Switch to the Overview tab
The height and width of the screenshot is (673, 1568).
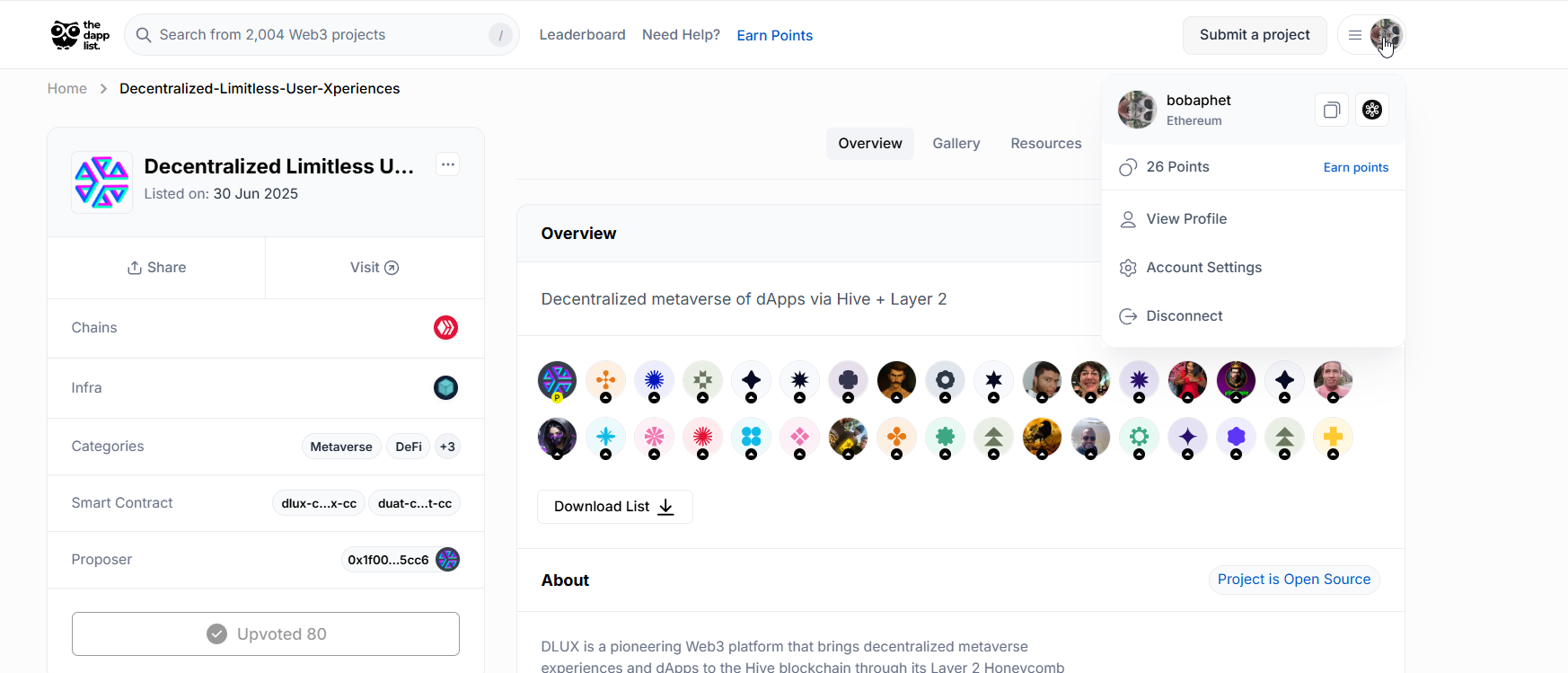[x=870, y=144]
